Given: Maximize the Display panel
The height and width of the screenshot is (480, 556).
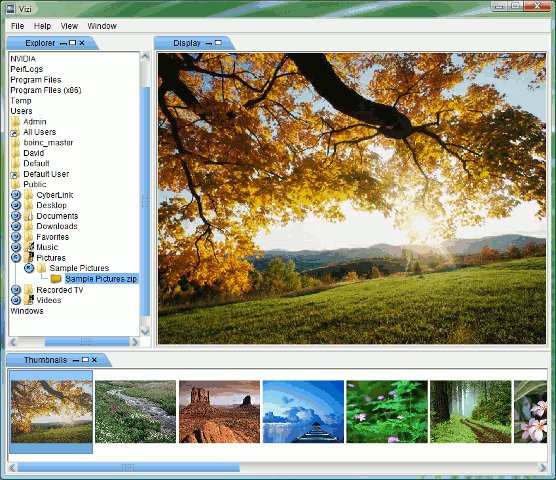Looking at the screenshot, I should [218, 43].
